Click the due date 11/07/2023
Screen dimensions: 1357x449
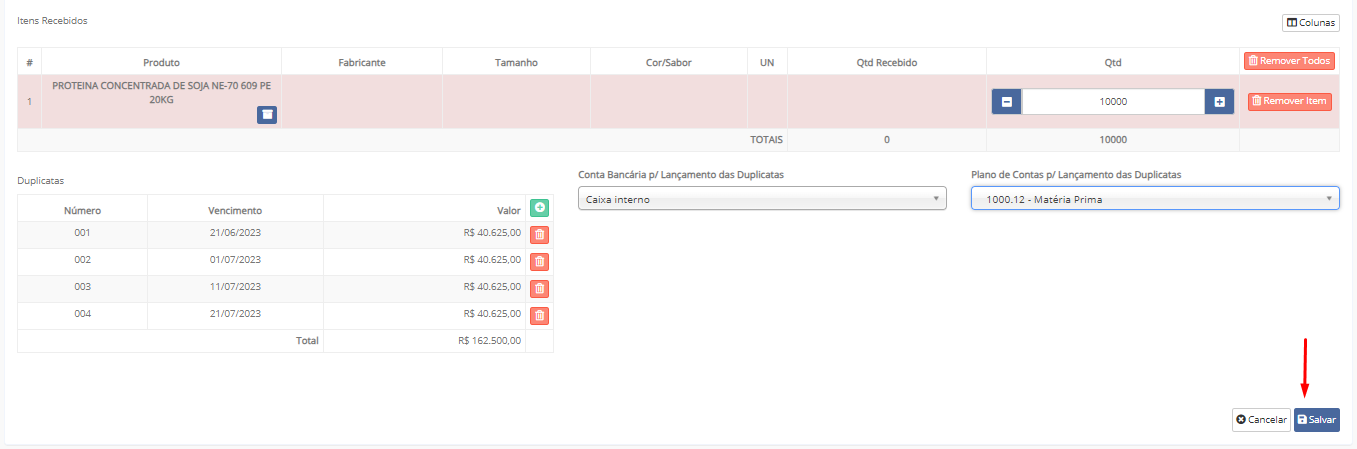click(x=235, y=286)
